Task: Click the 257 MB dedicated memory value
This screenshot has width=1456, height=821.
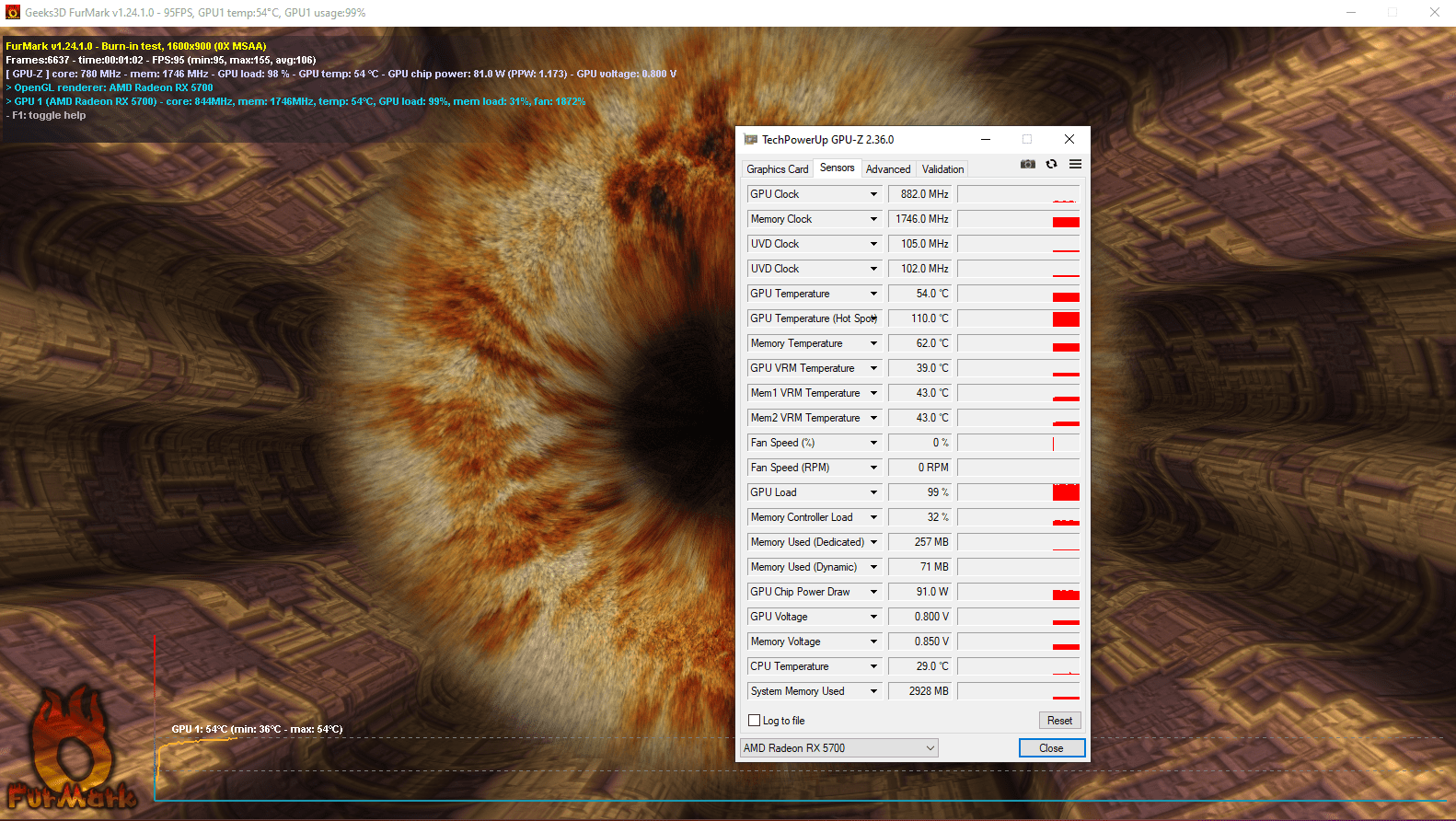Action: click(x=920, y=542)
